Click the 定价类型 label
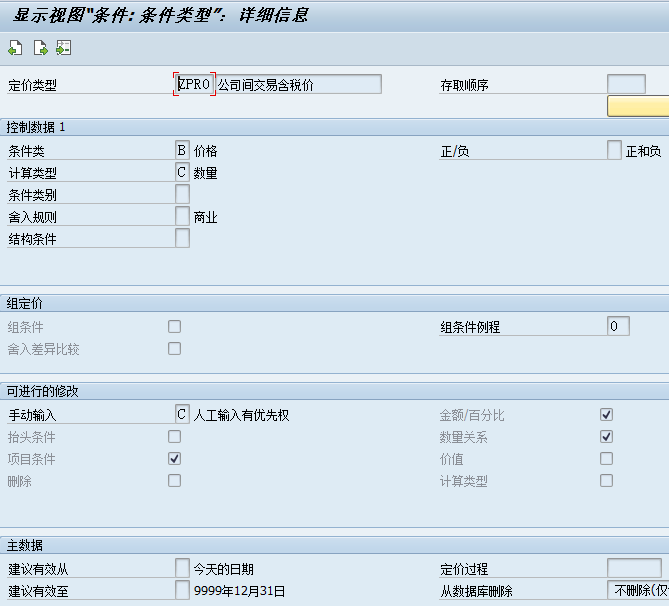The height and width of the screenshot is (606, 669). coord(32,85)
